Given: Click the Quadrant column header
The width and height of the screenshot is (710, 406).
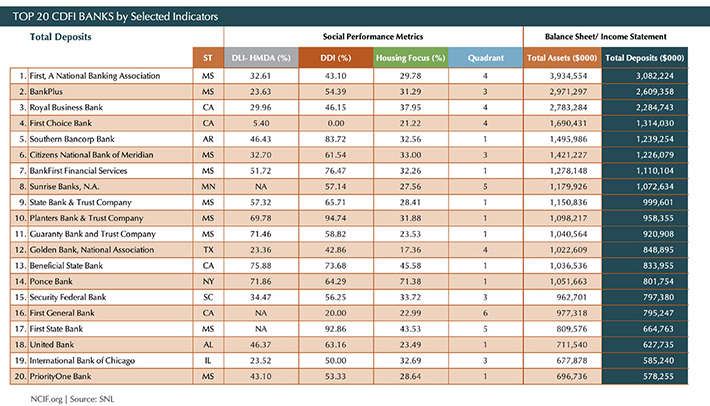Looking at the screenshot, I should 486,57.
